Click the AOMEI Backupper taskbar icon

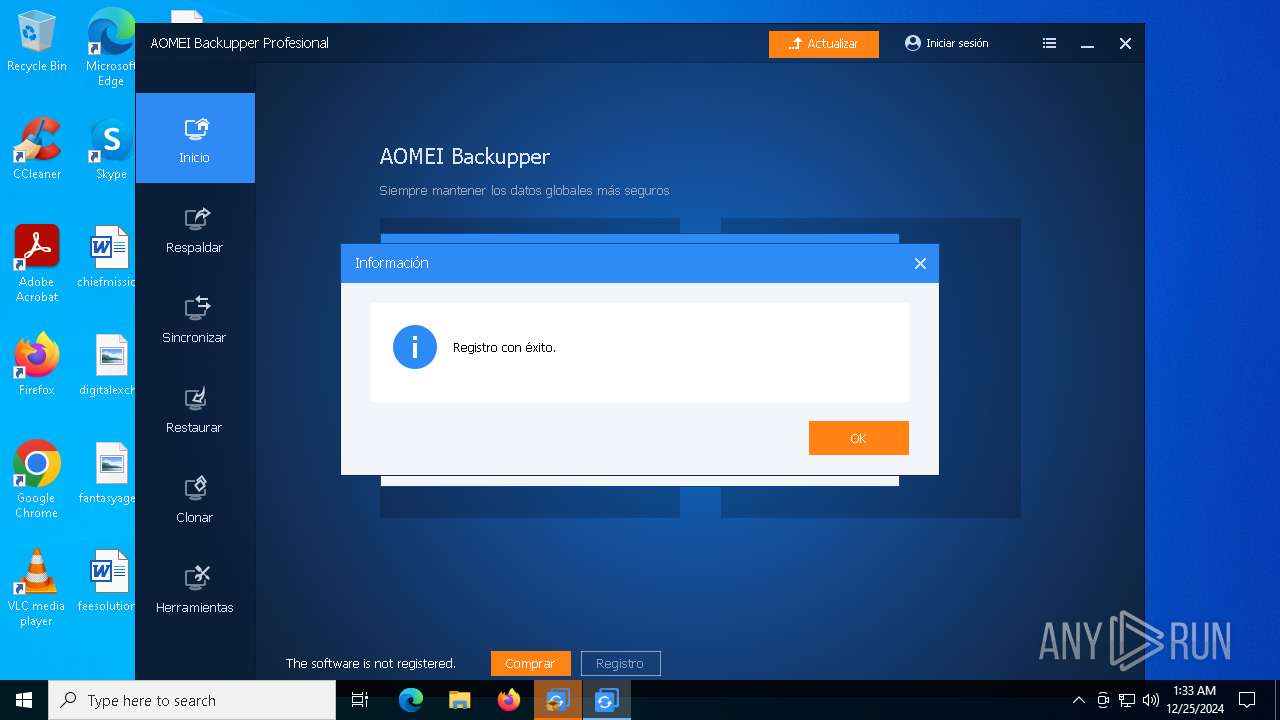click(607, 700)
